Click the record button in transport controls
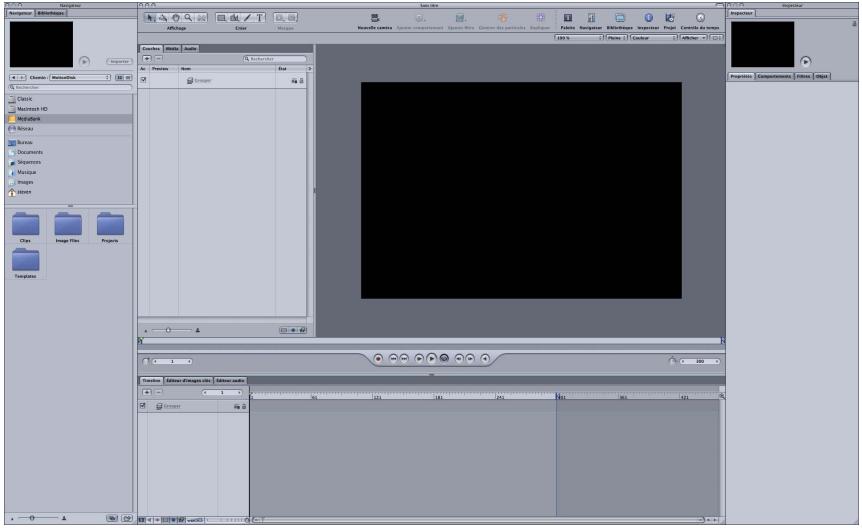Viewport: 862px width, 528px height. tap(378, 359)
